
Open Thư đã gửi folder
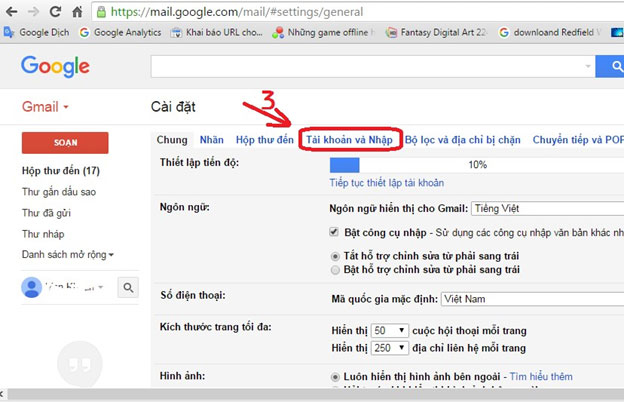point(46,213)
